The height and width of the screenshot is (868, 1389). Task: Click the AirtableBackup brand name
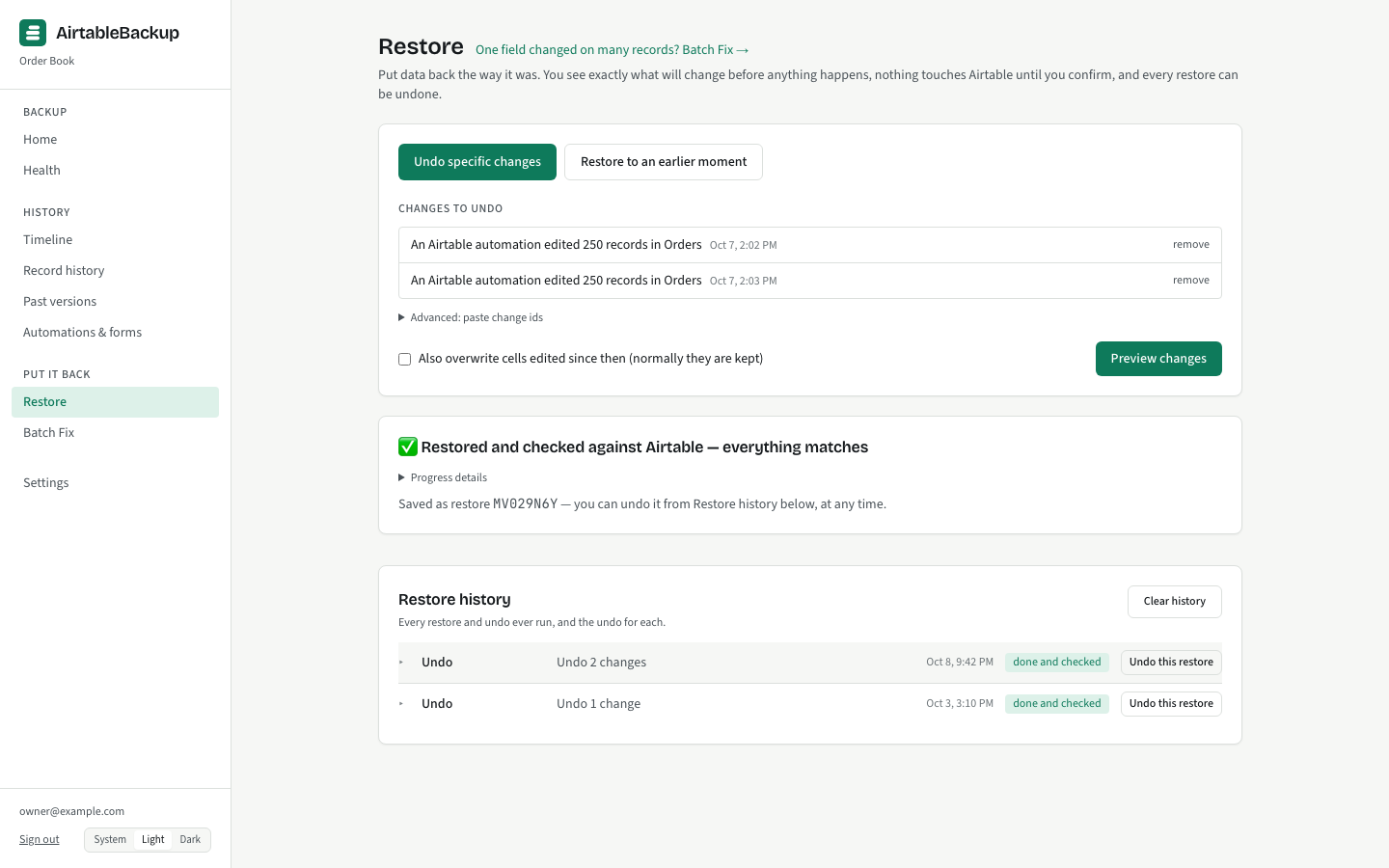coord(118,33)
